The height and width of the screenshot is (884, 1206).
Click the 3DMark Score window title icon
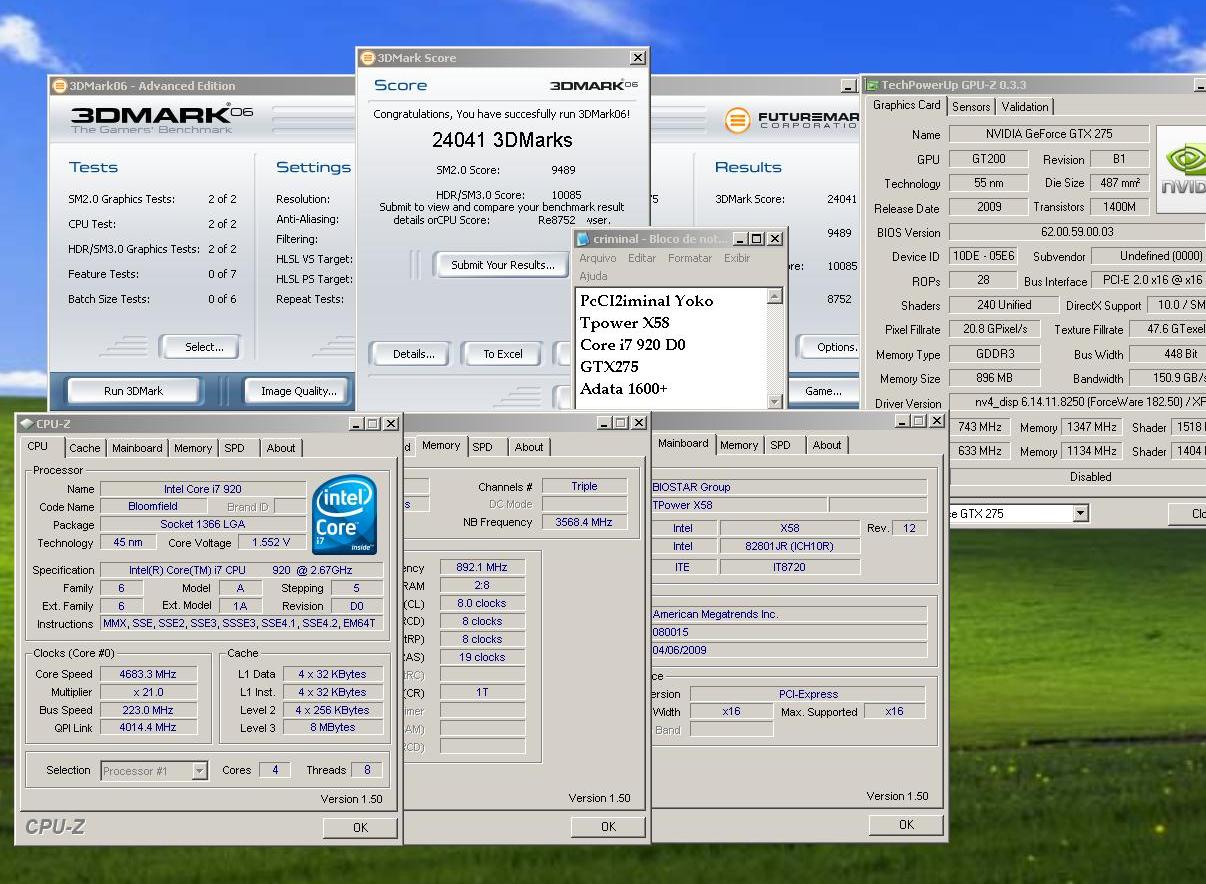click(x=367, y=58)
